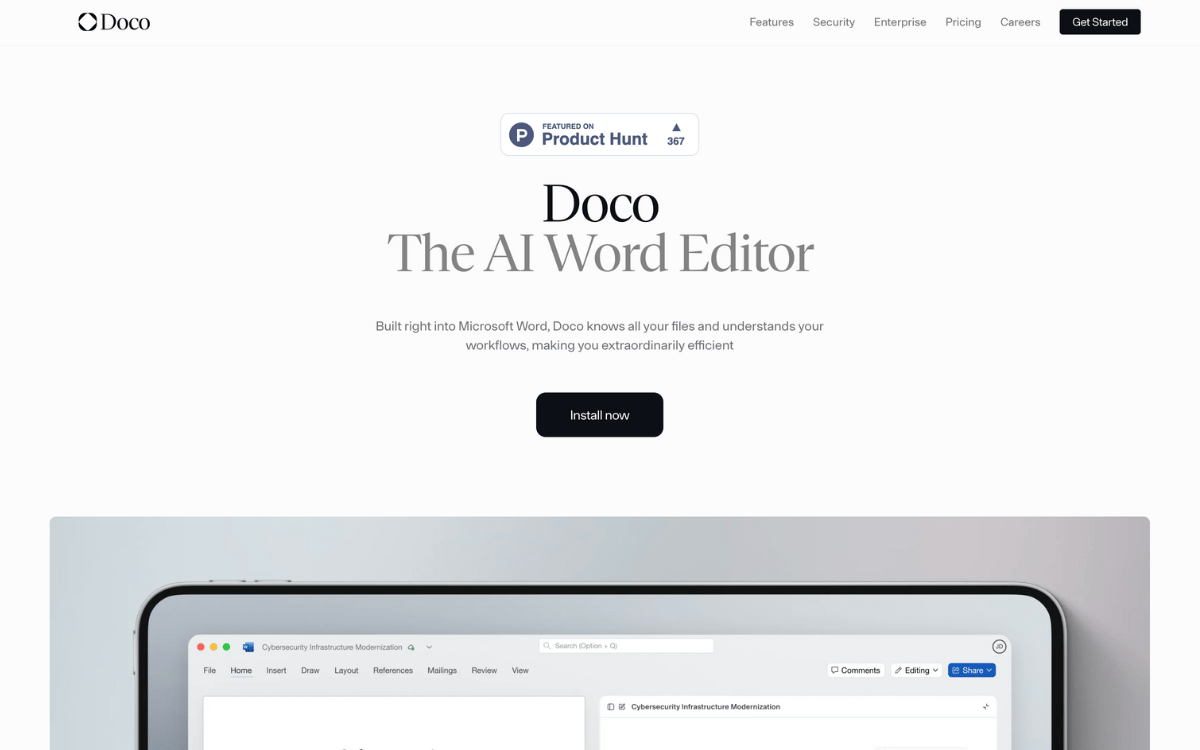
Task: Click the product screenshot hero image
Action: pyautogui.click(x=600, y=633)
